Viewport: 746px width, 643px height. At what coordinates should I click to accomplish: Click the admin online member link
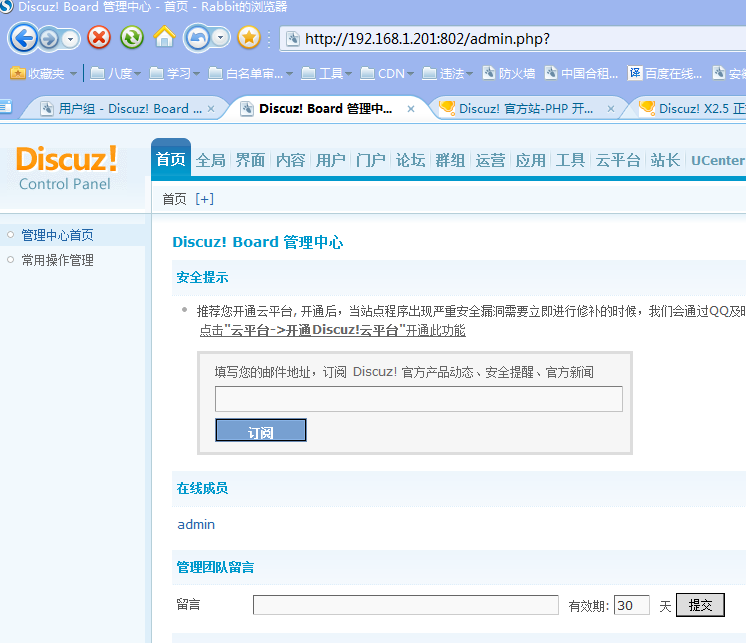[196, 525]
